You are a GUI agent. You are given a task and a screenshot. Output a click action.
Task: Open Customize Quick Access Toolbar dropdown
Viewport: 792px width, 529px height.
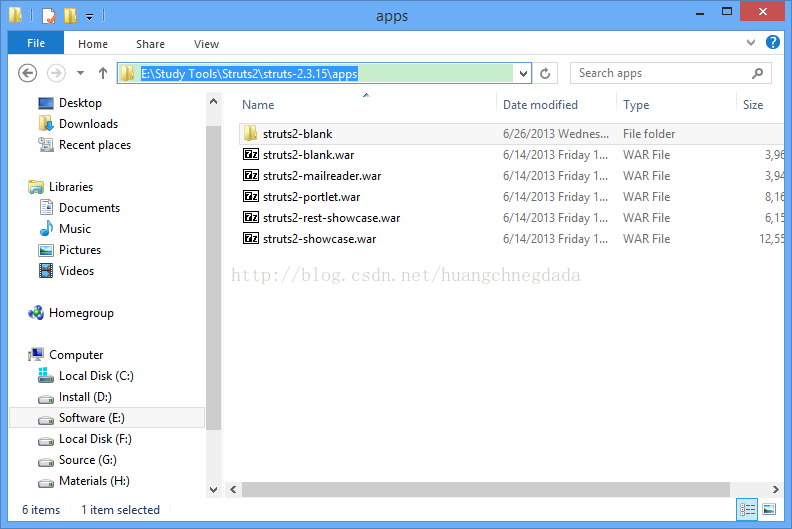point(89,17)
